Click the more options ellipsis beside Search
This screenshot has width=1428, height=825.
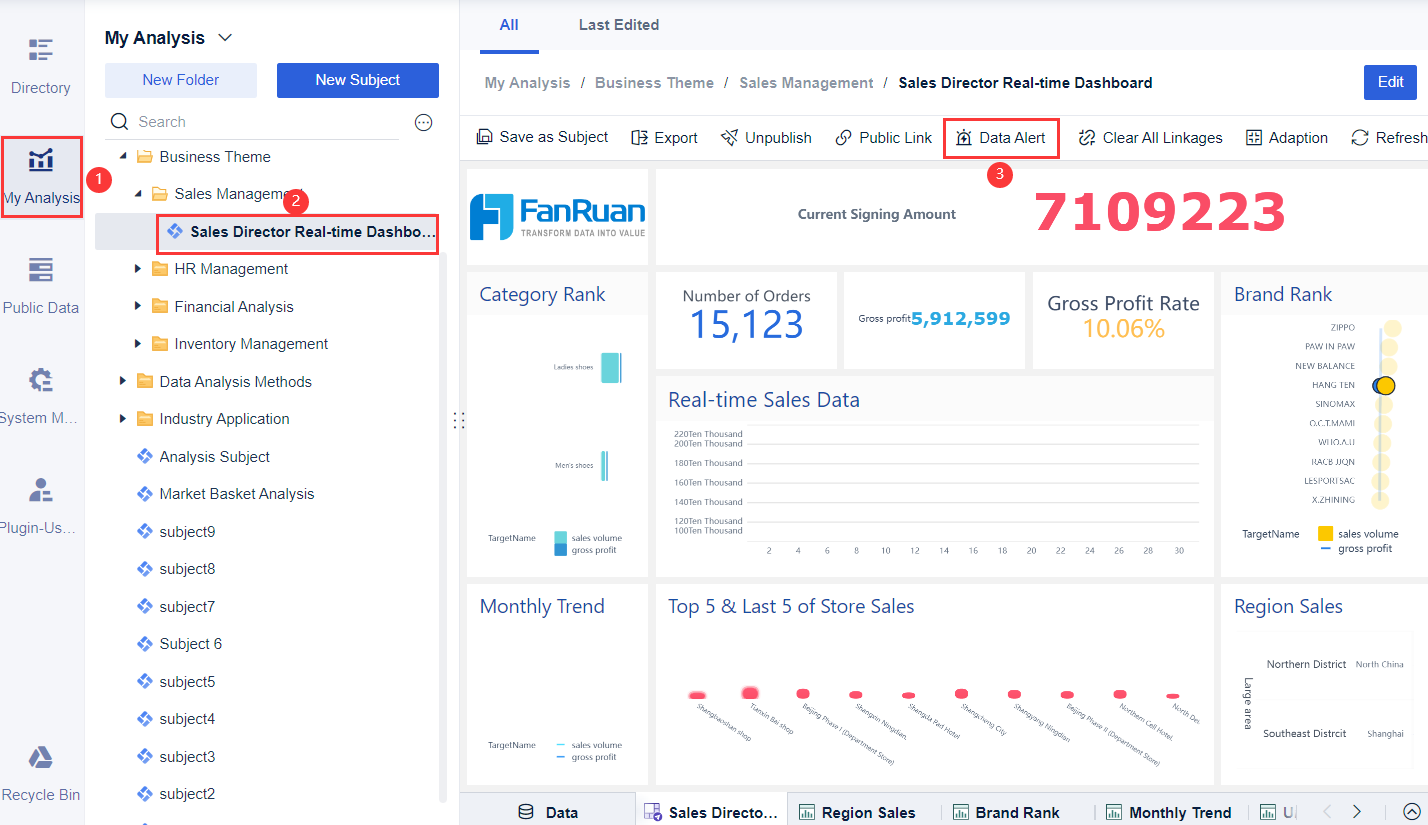[x=423, y=122]
